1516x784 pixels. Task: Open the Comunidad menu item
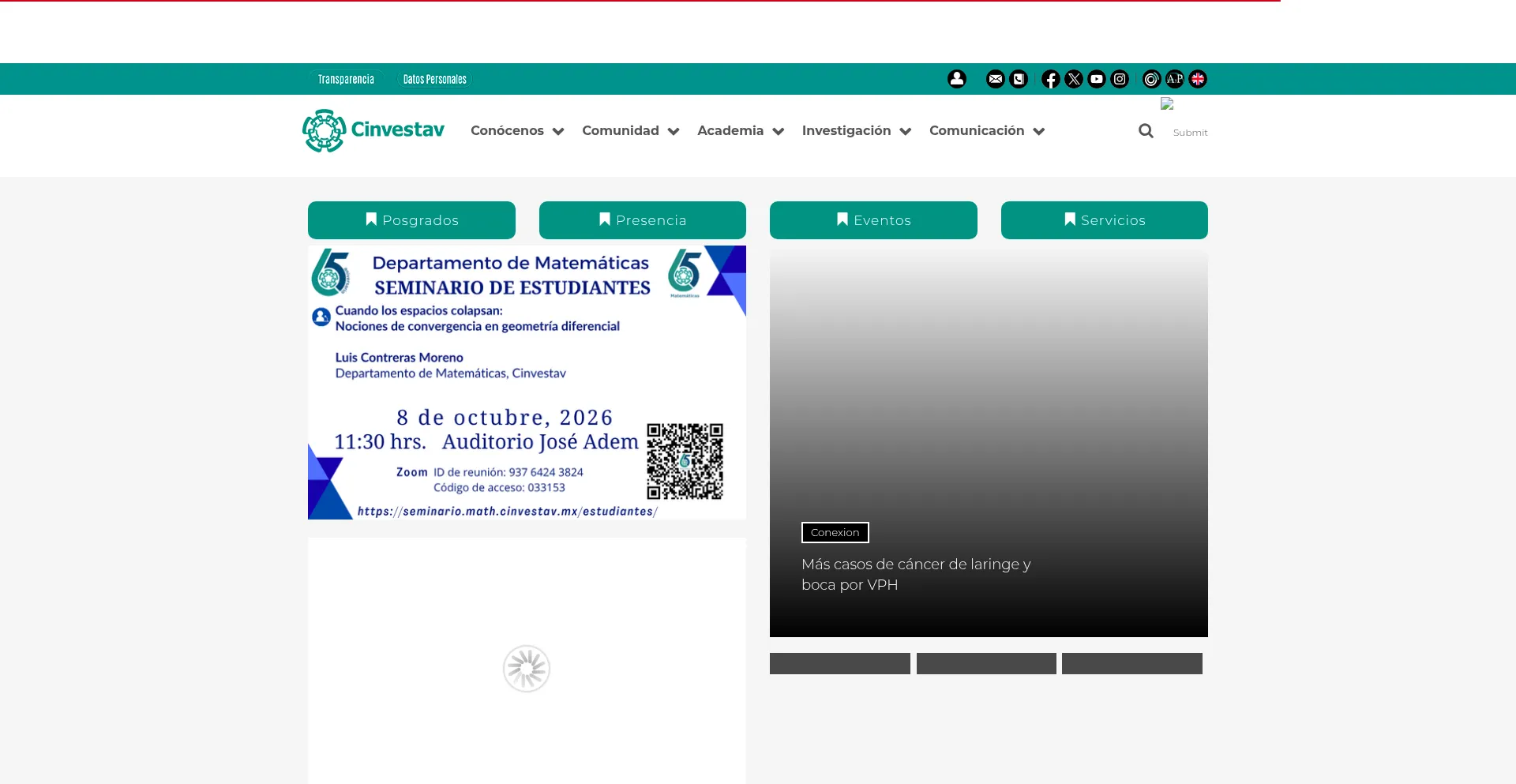[621, 131]
